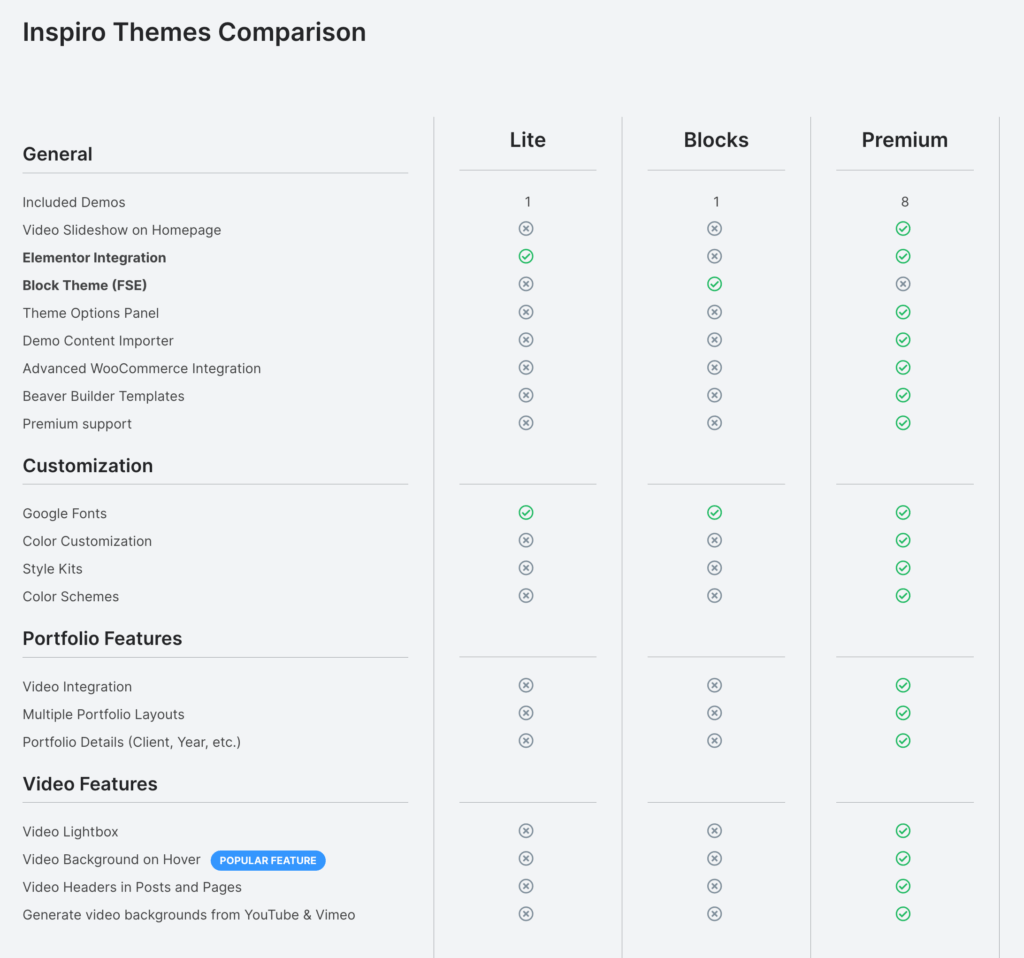Click the Elementor Integration checkmark under Lite
This screenshot has height=958, width=1024.
tap(526, 257)
